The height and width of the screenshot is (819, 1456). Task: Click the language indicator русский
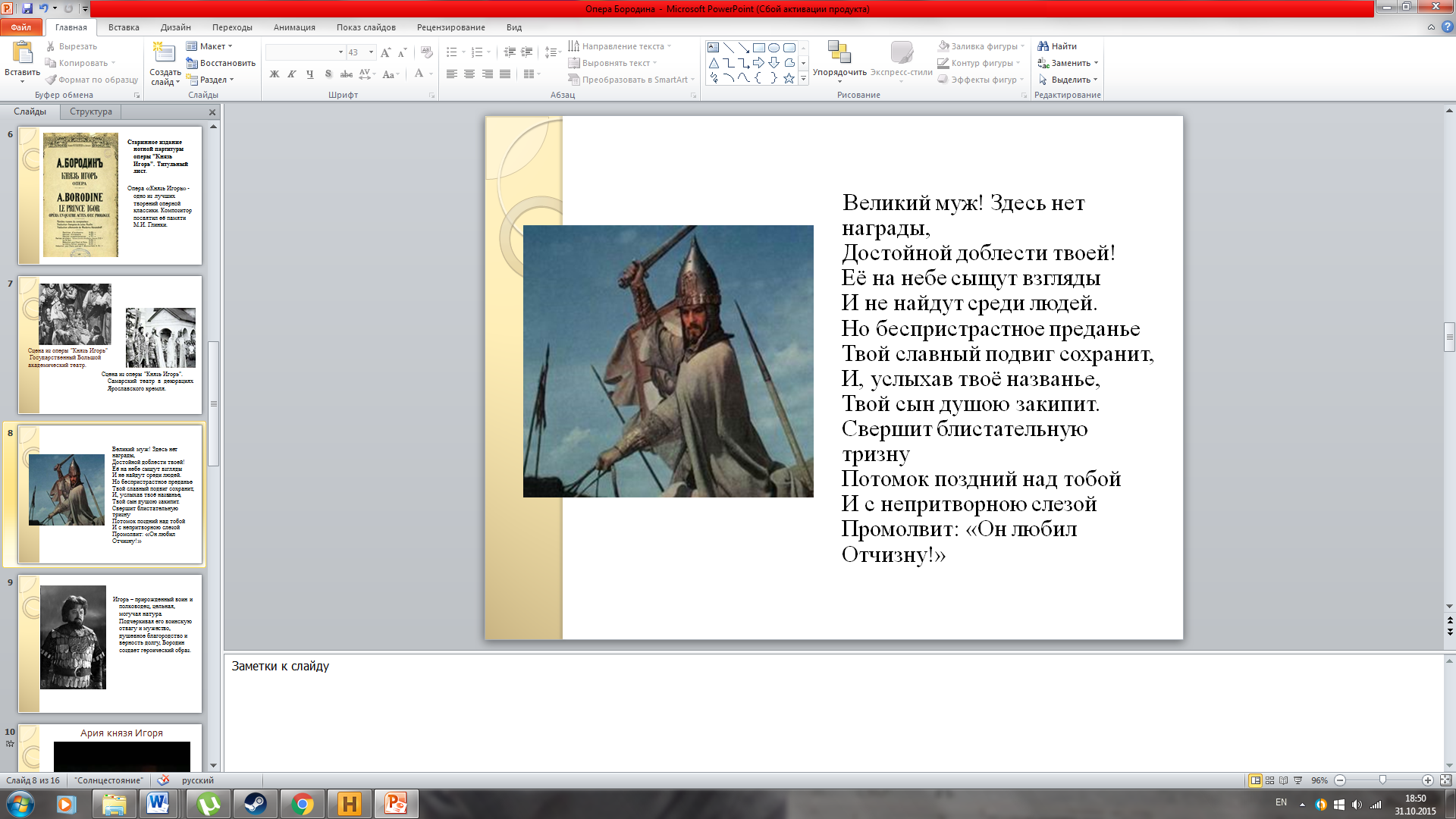click(198, 780)
